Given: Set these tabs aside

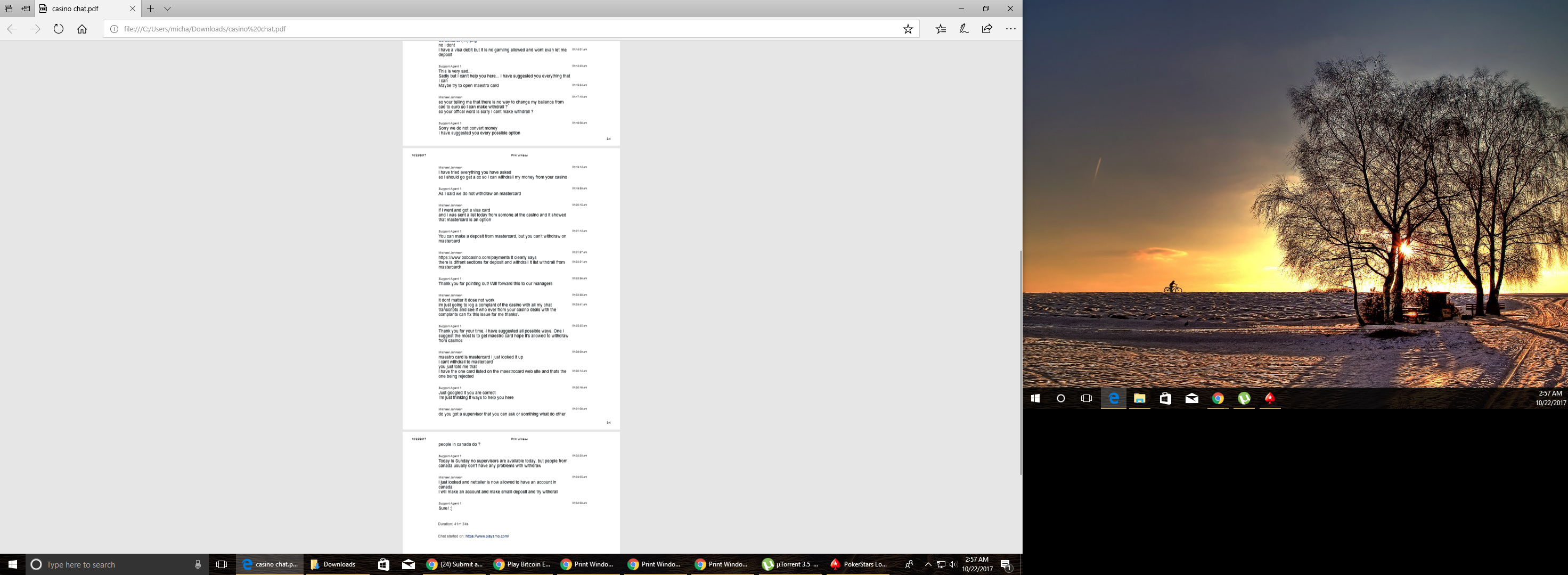Looking at the screenshot, I should [x=26, y=9].
